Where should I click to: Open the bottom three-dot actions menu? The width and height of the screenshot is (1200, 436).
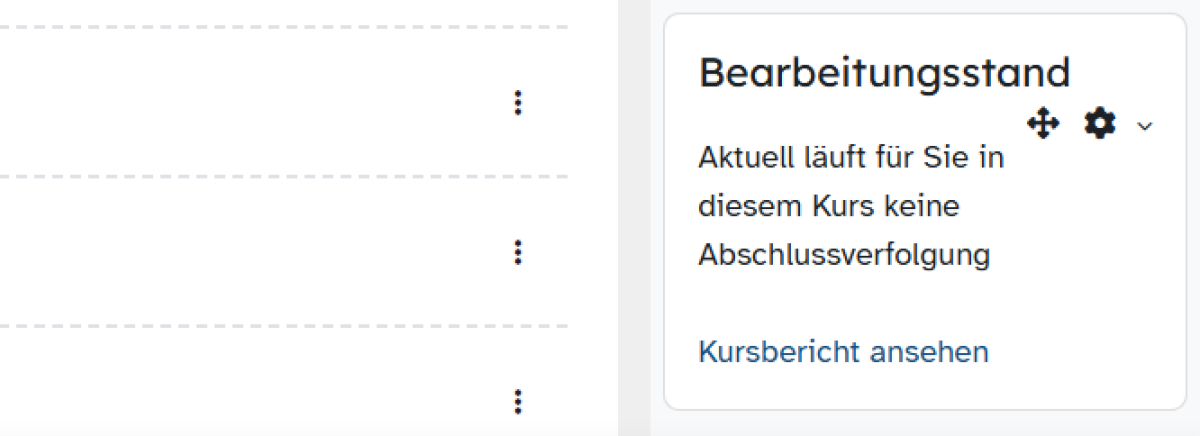(x=517, y=401)
